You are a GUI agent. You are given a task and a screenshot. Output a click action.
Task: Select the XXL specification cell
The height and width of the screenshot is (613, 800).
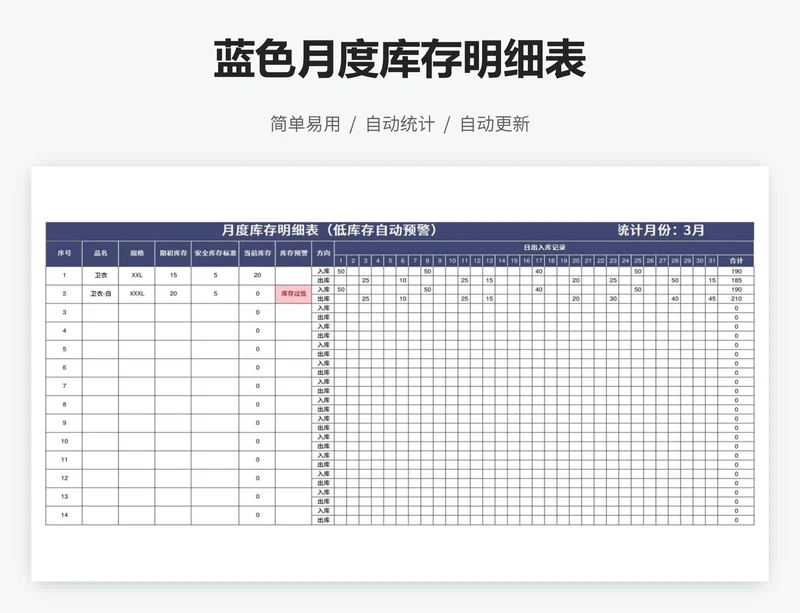click(137, 276)
